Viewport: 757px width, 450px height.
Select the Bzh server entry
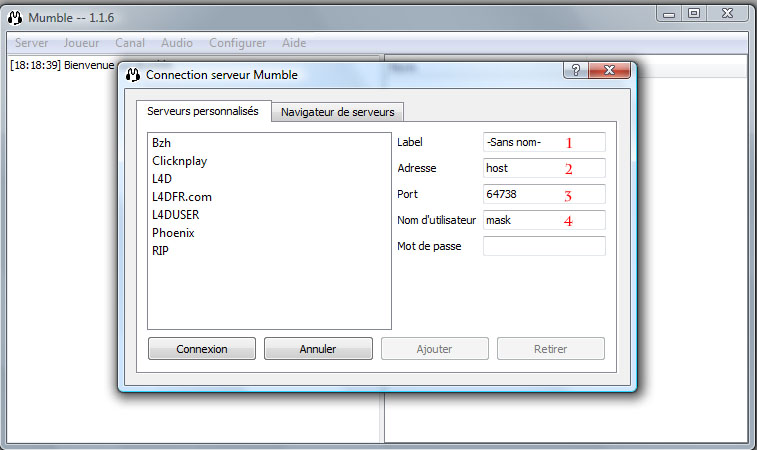tap(269, 143)
